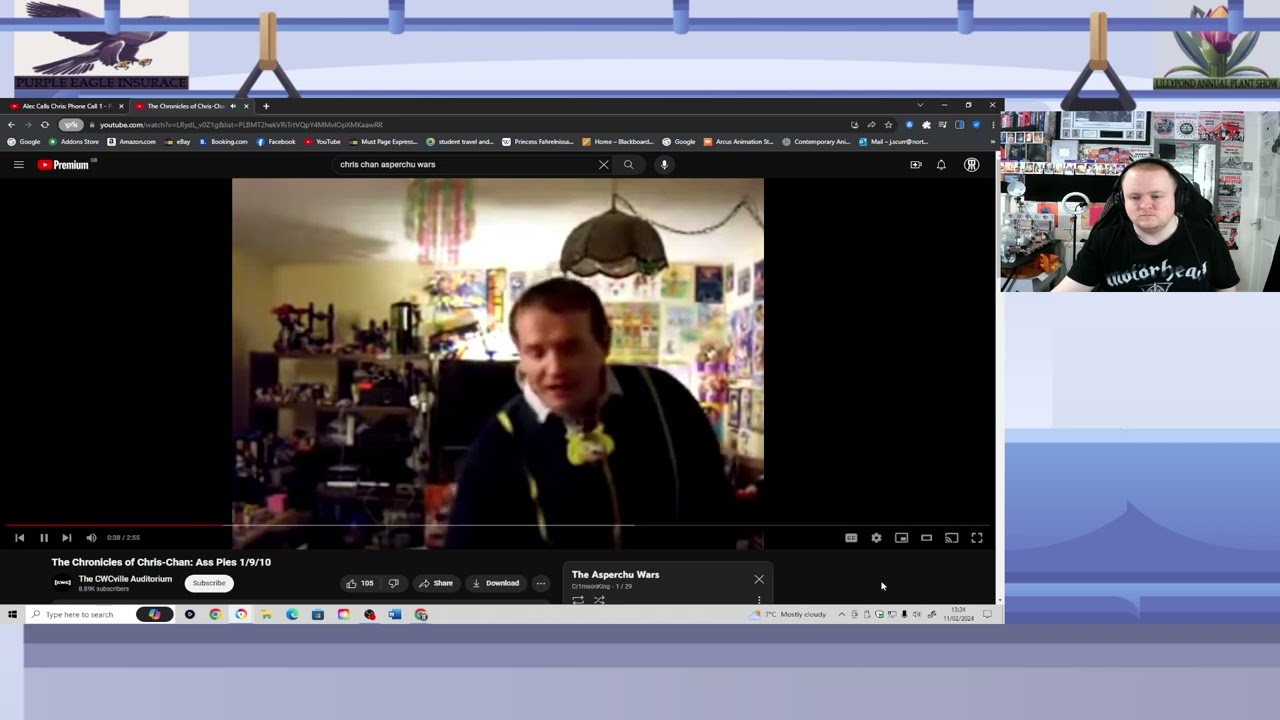Click the YouTube search box
1280x720 pixels.
click(465, 164)
